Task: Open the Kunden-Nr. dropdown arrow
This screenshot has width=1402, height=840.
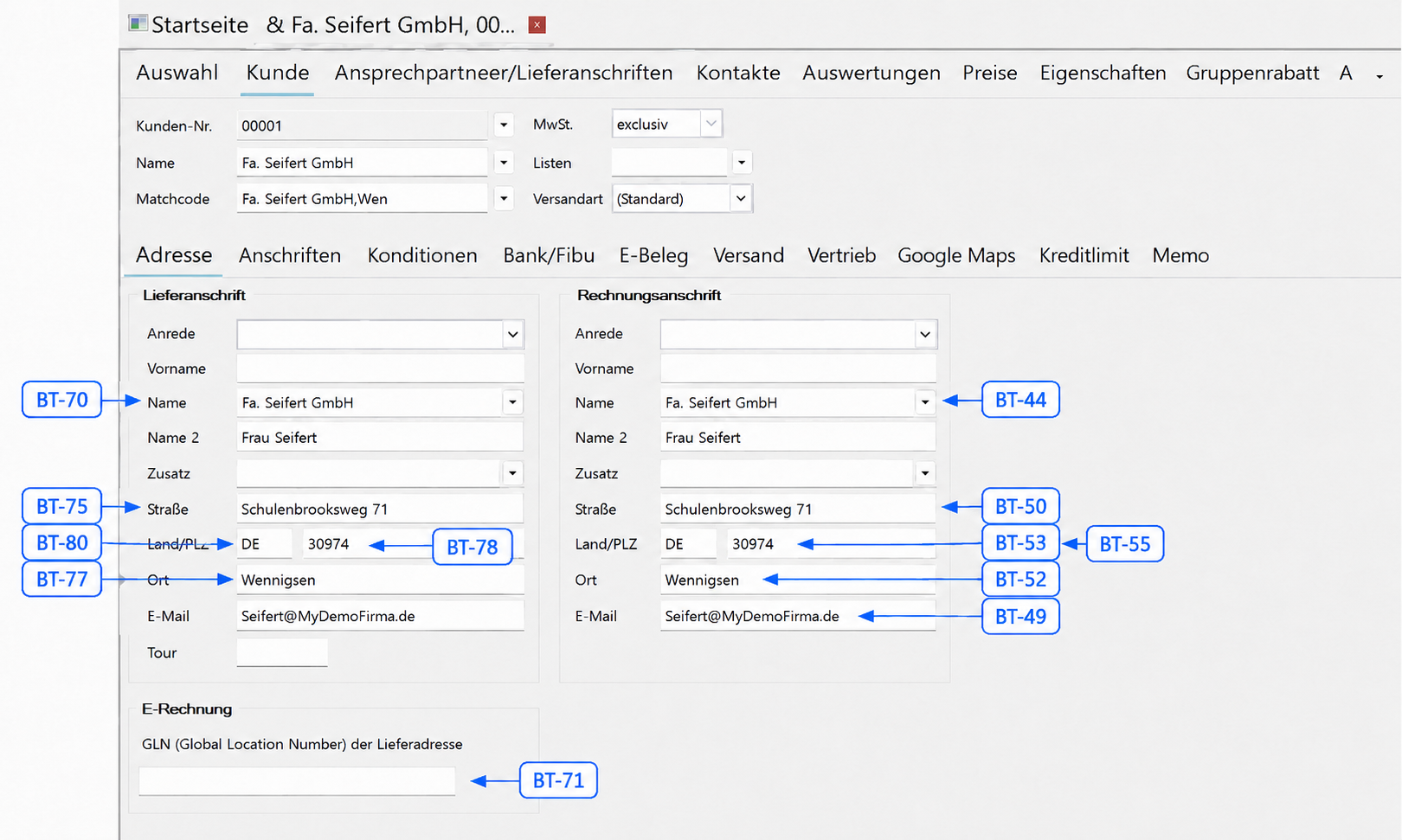Action: [504, 125]
